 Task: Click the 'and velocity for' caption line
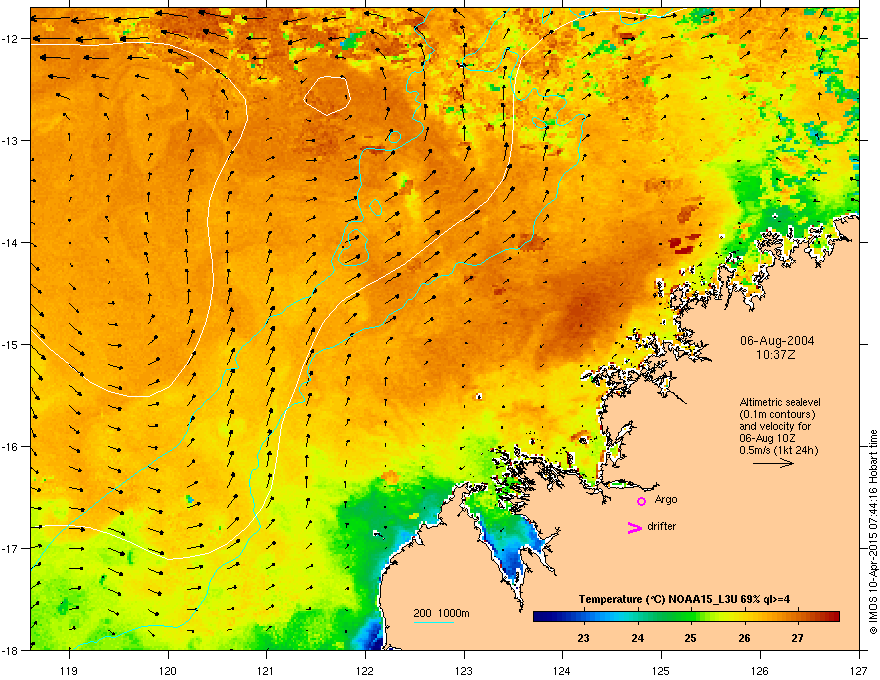pos(773,426)
